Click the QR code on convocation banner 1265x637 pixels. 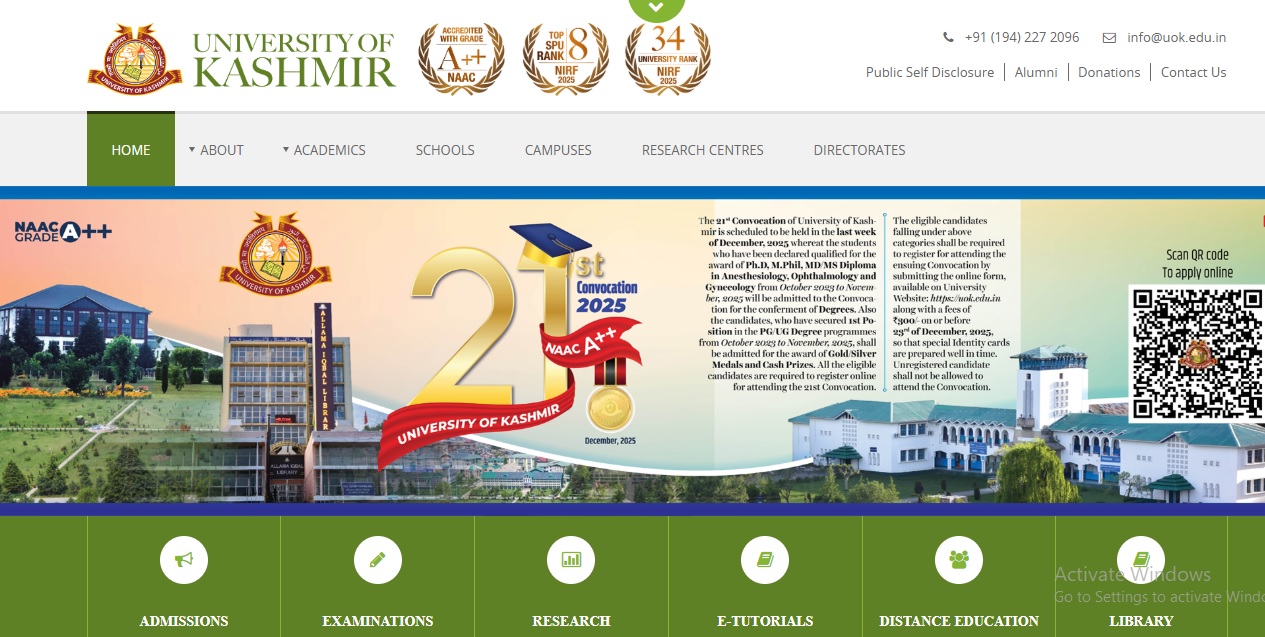click(x=1196, y=352)
